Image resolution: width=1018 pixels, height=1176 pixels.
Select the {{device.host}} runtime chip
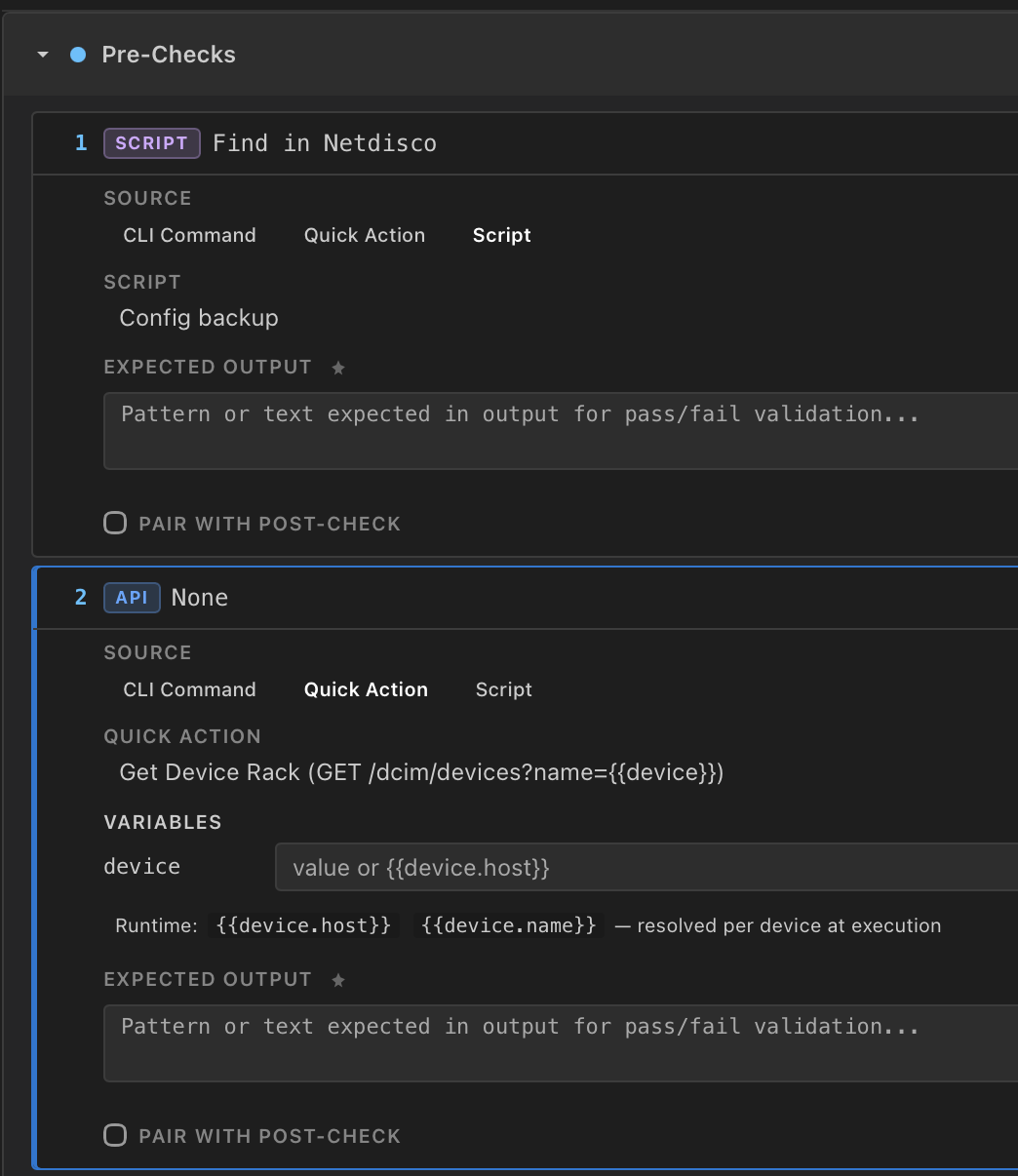(303, 925)
